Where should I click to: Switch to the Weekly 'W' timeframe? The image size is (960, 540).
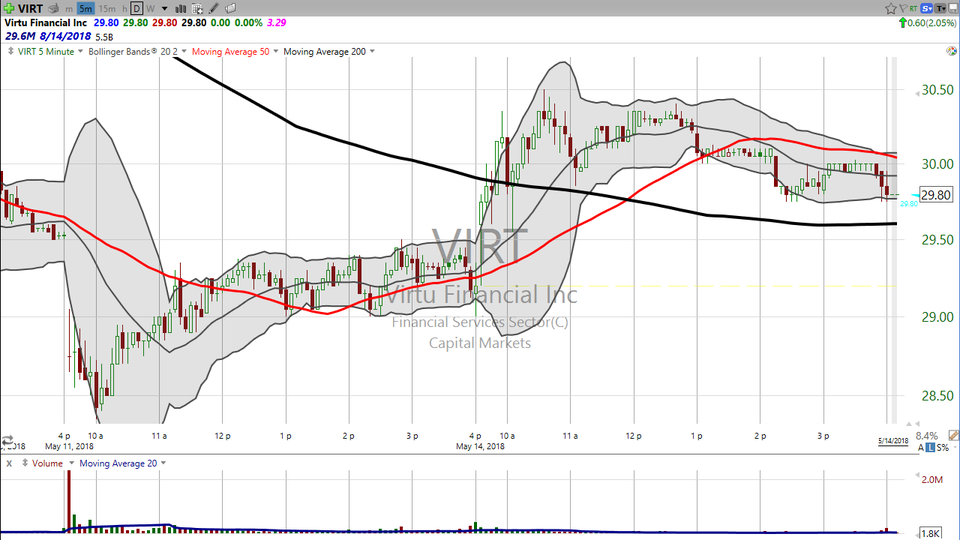pos(151,9)
